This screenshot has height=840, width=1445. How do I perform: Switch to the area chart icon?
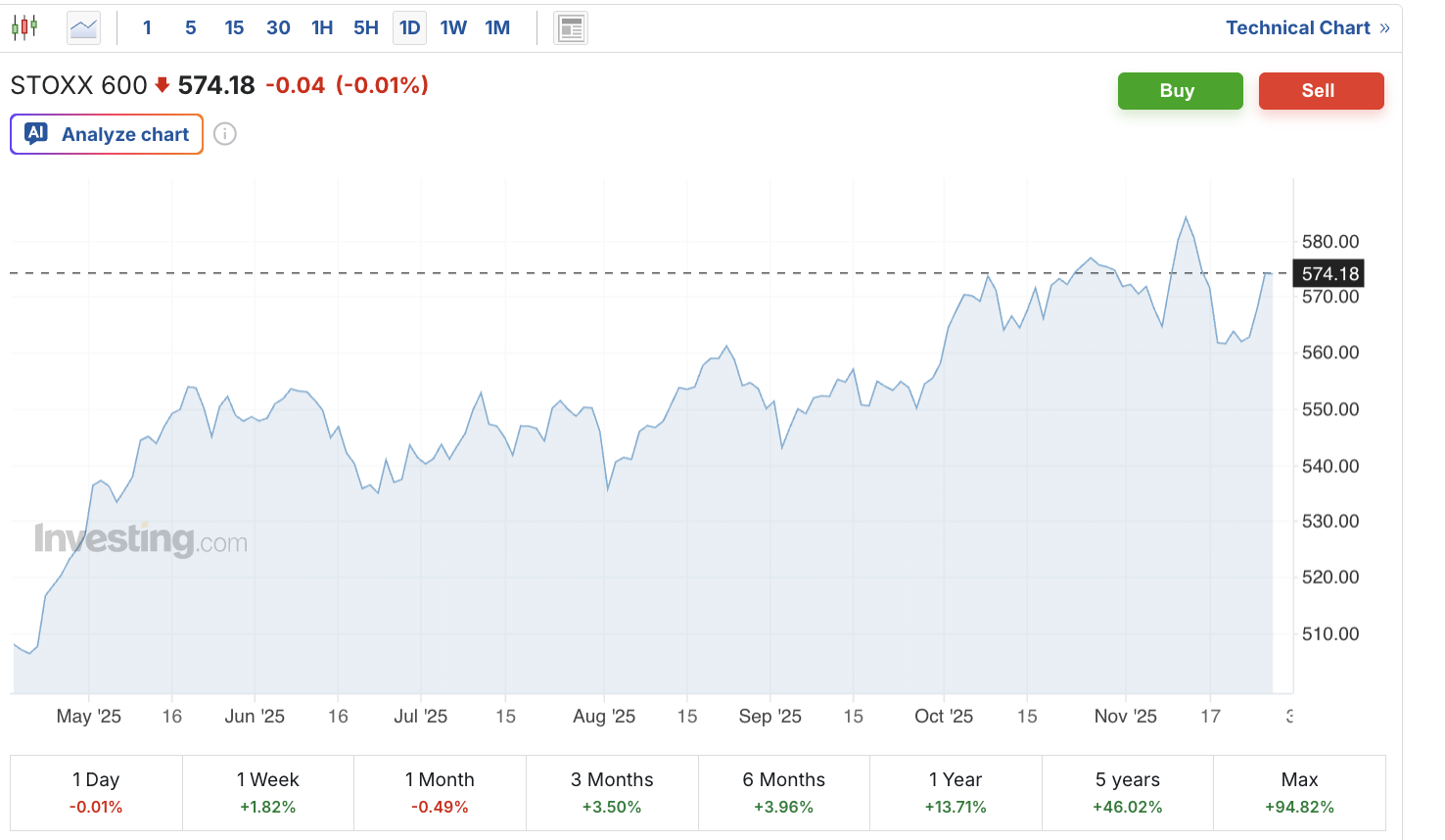(x=82, y=27)
